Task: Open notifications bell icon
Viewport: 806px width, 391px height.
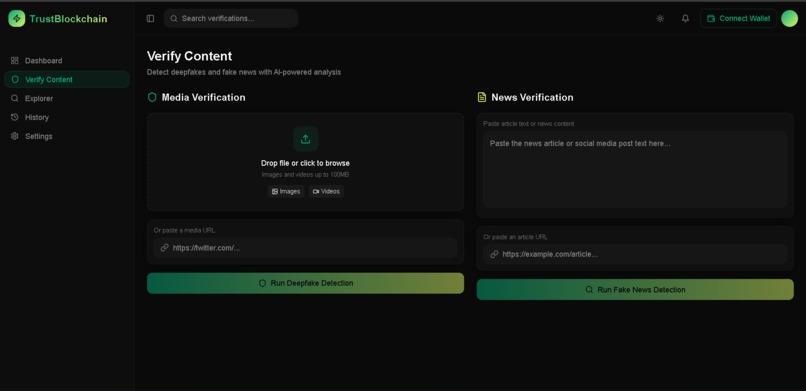Action: tap(685, 18)
